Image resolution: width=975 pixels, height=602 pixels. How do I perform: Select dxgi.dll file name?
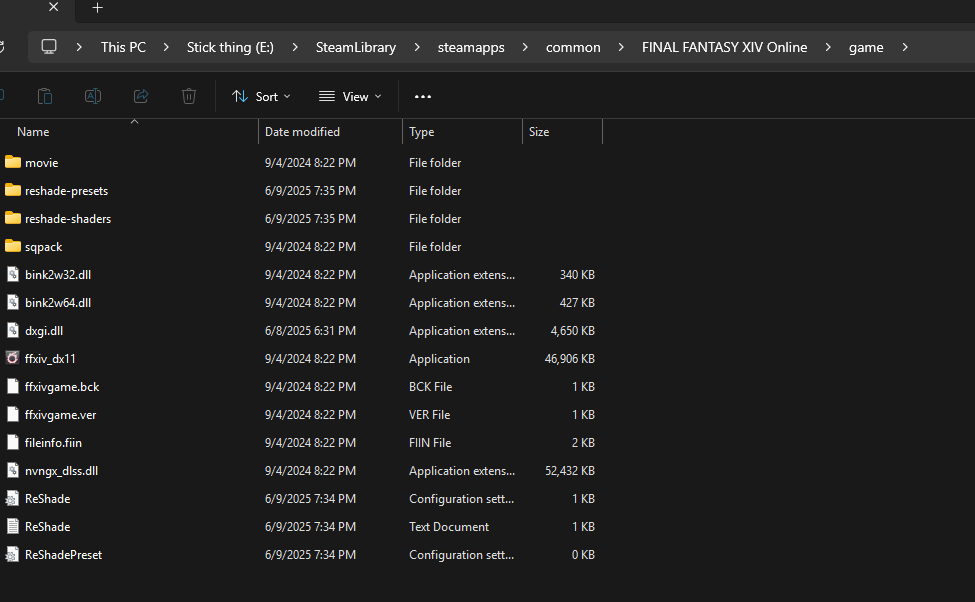pos(44,331)
